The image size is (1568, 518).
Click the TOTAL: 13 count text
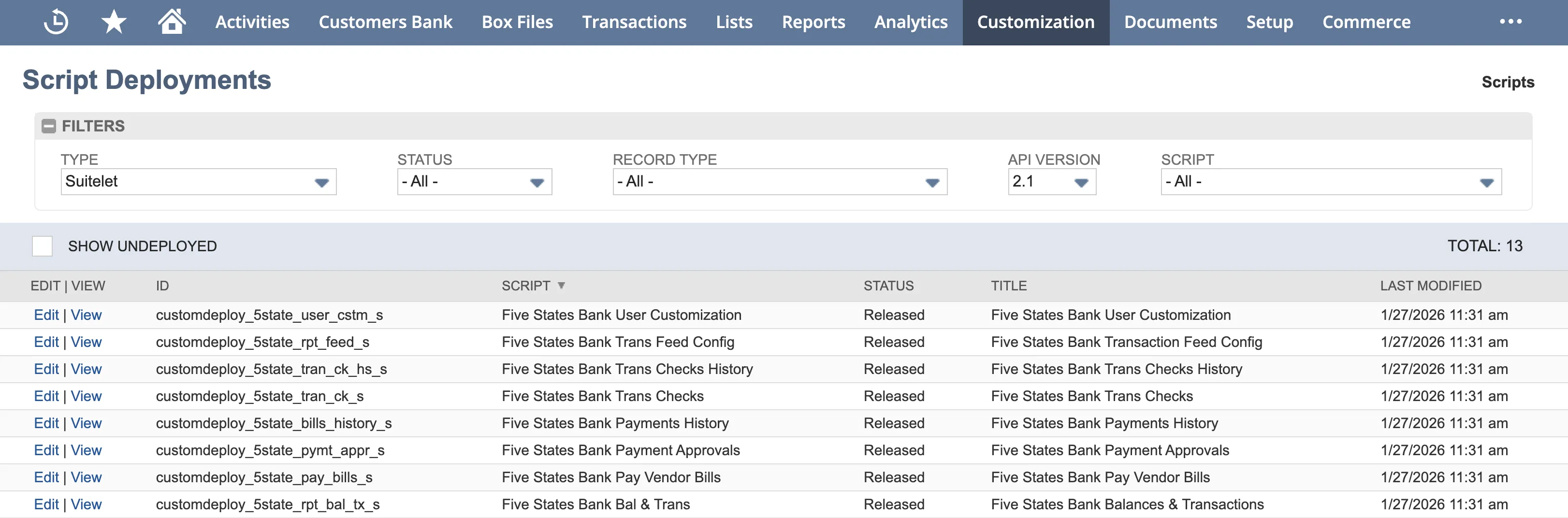(x=1484, y=246)
